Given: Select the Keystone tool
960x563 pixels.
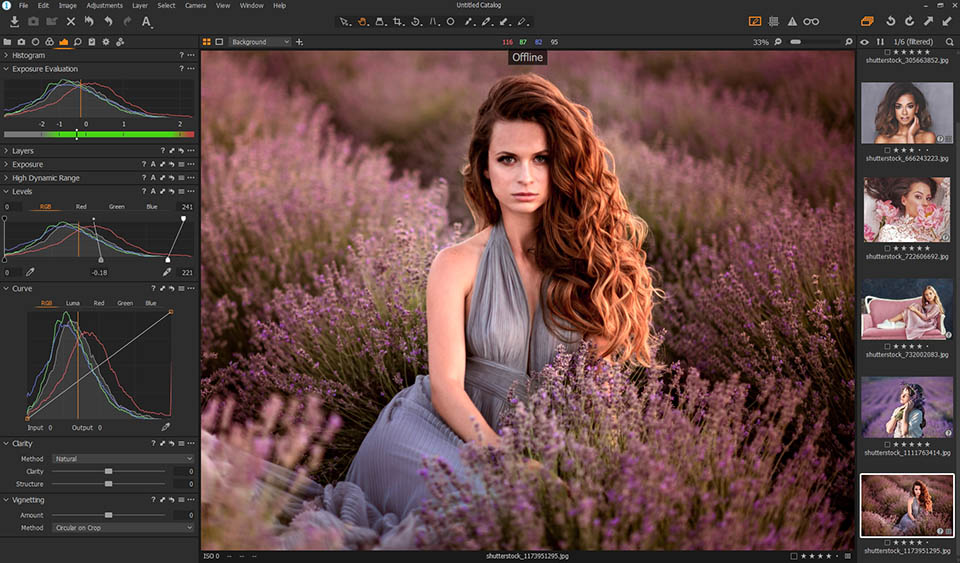Looking at the screenshot, I should tap(433, 21).
